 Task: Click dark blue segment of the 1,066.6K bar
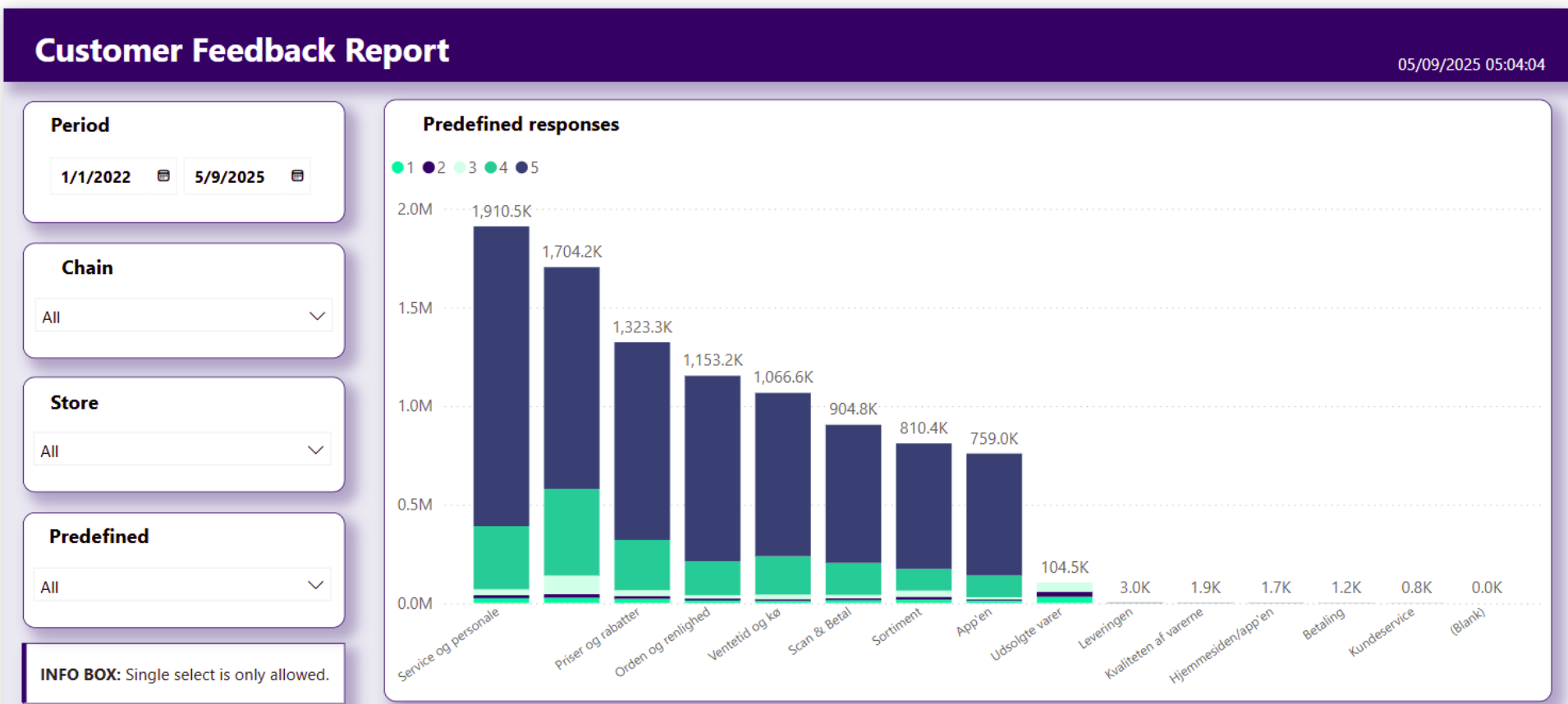coord(783,474)
